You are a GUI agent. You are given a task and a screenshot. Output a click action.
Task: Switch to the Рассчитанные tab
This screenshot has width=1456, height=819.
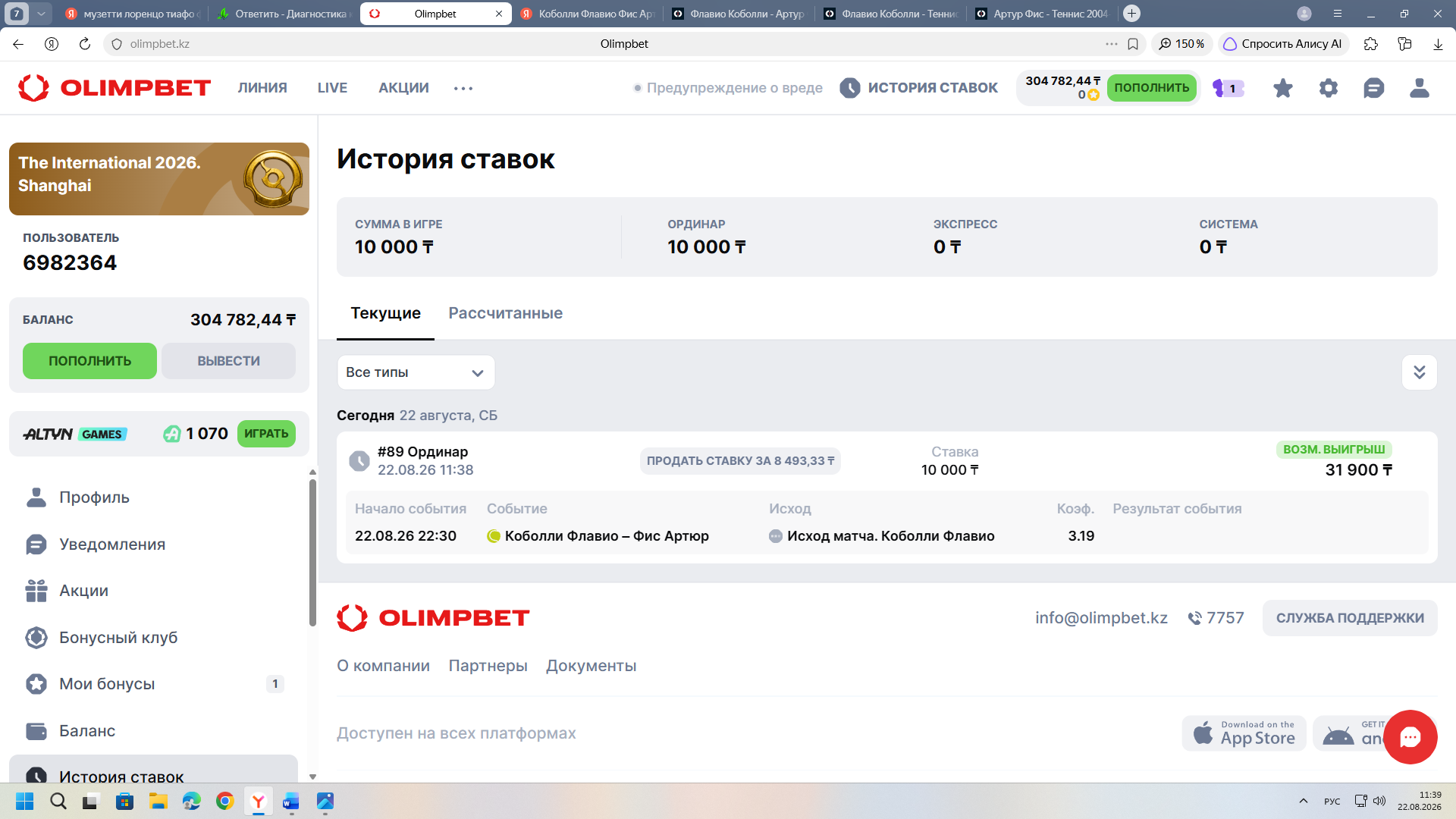point(506,313)
